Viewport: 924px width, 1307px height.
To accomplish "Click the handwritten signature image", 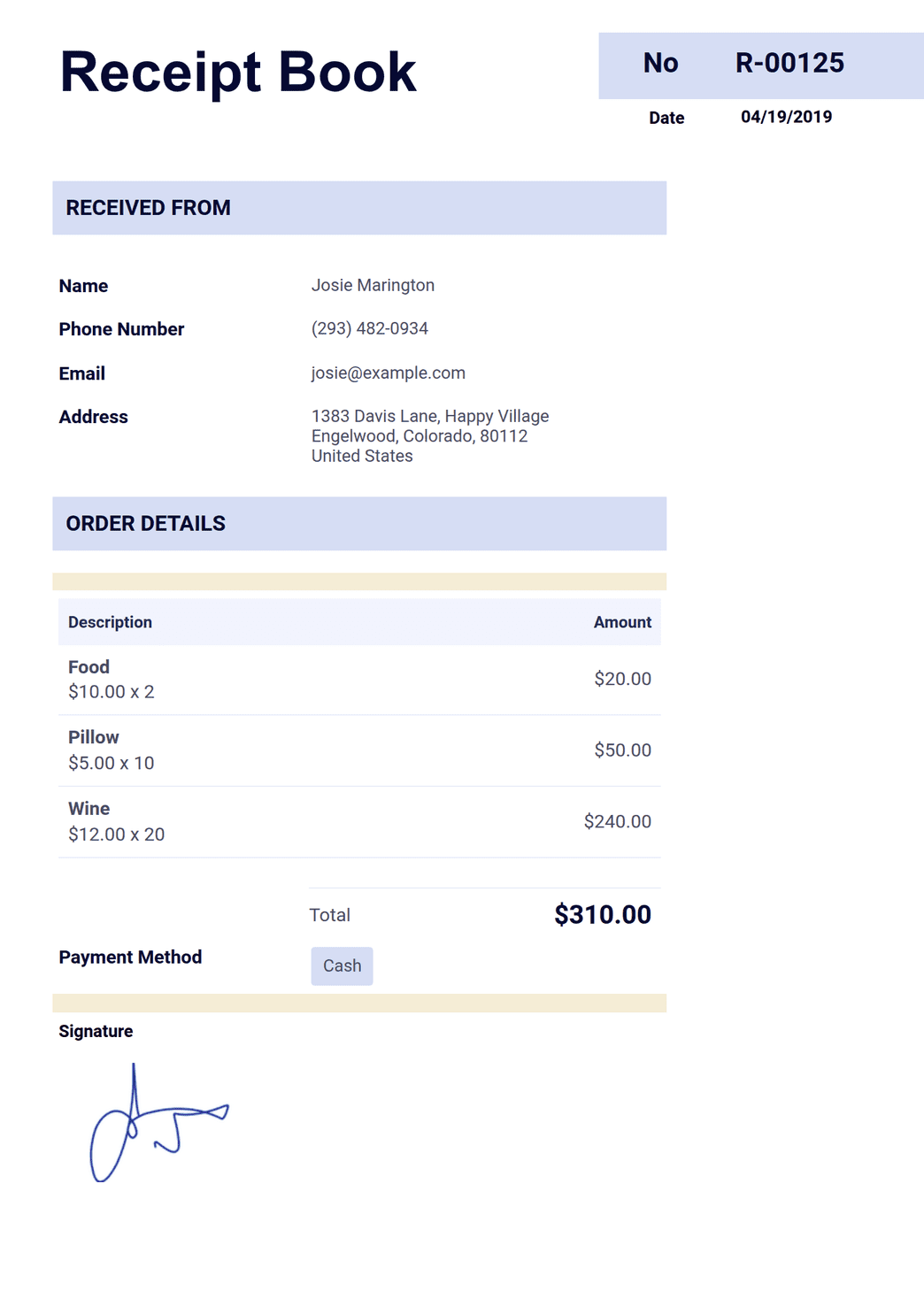I will click(x=159, y=1122).
